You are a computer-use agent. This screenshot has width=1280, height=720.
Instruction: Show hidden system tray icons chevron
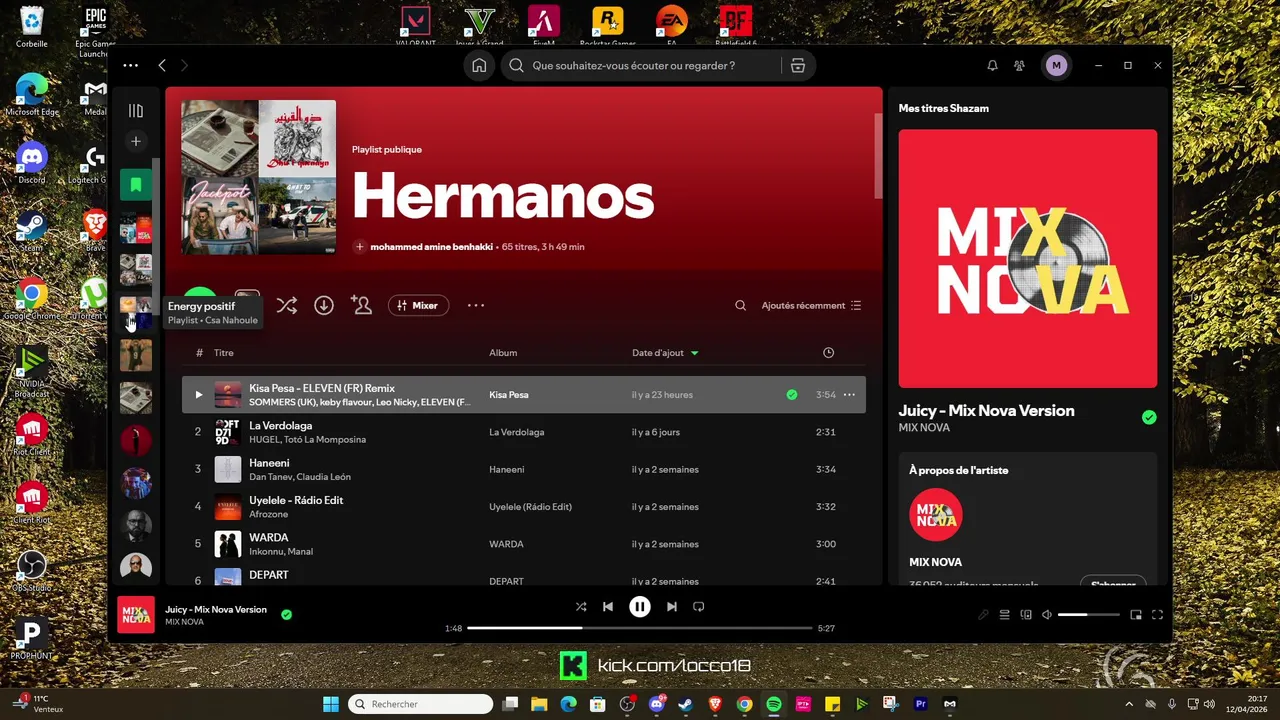pyautogui.click(x=1130, y=704)
